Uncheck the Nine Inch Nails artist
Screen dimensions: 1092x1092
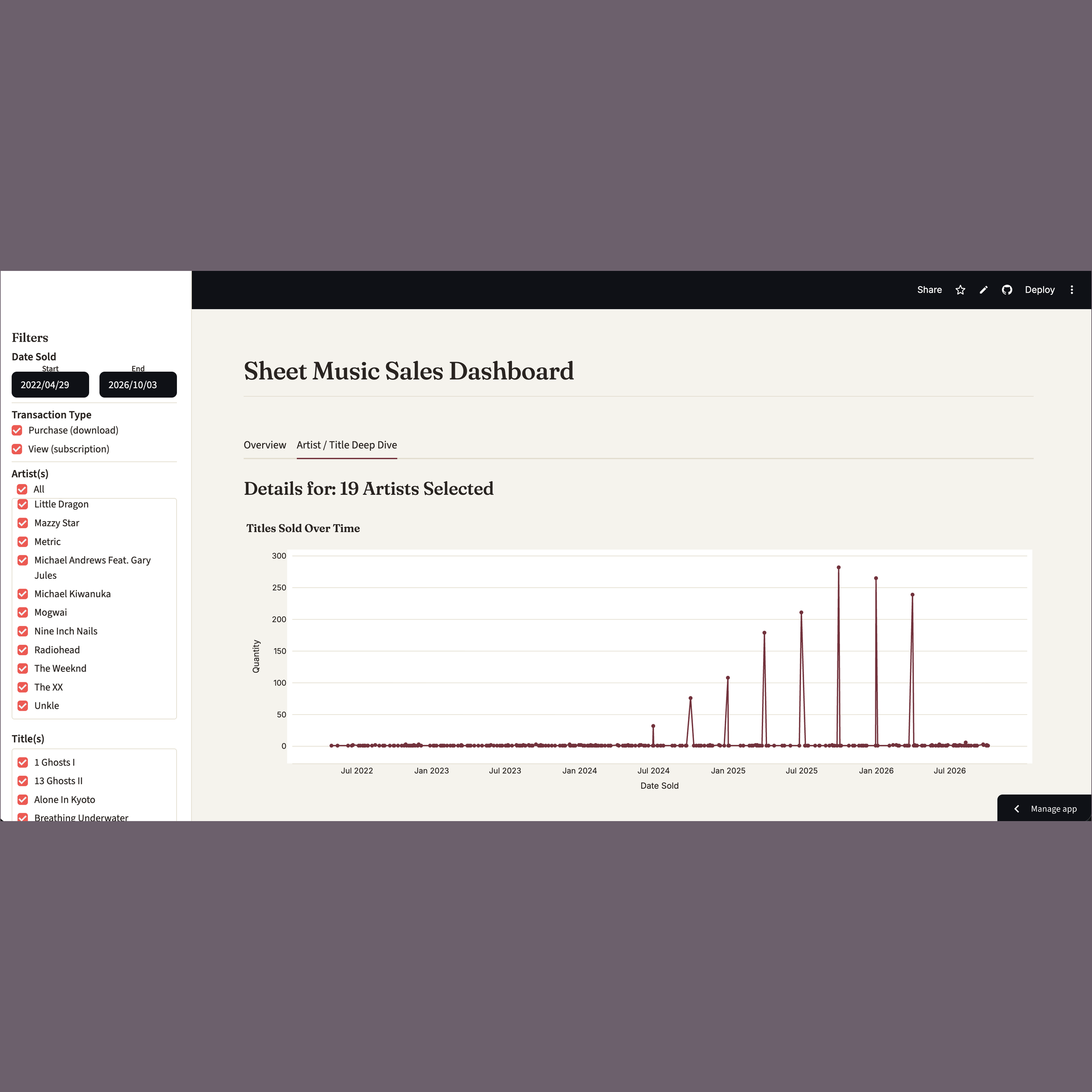(x=23, y=631)
